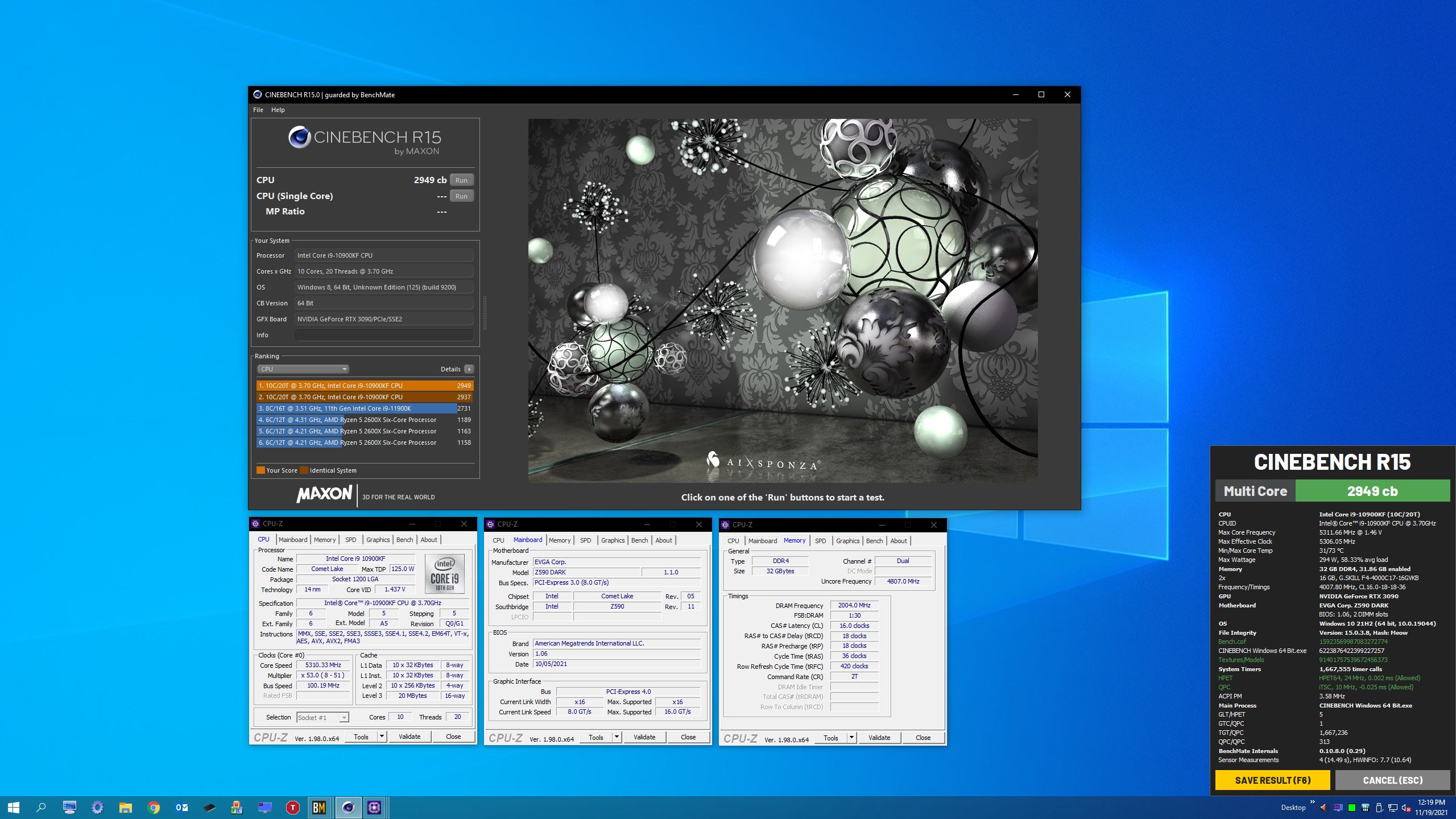The width and height of the screenshot is (1456, 819).
Task: Open the File menu in Cinebench
Action: [x=258, y=110]
